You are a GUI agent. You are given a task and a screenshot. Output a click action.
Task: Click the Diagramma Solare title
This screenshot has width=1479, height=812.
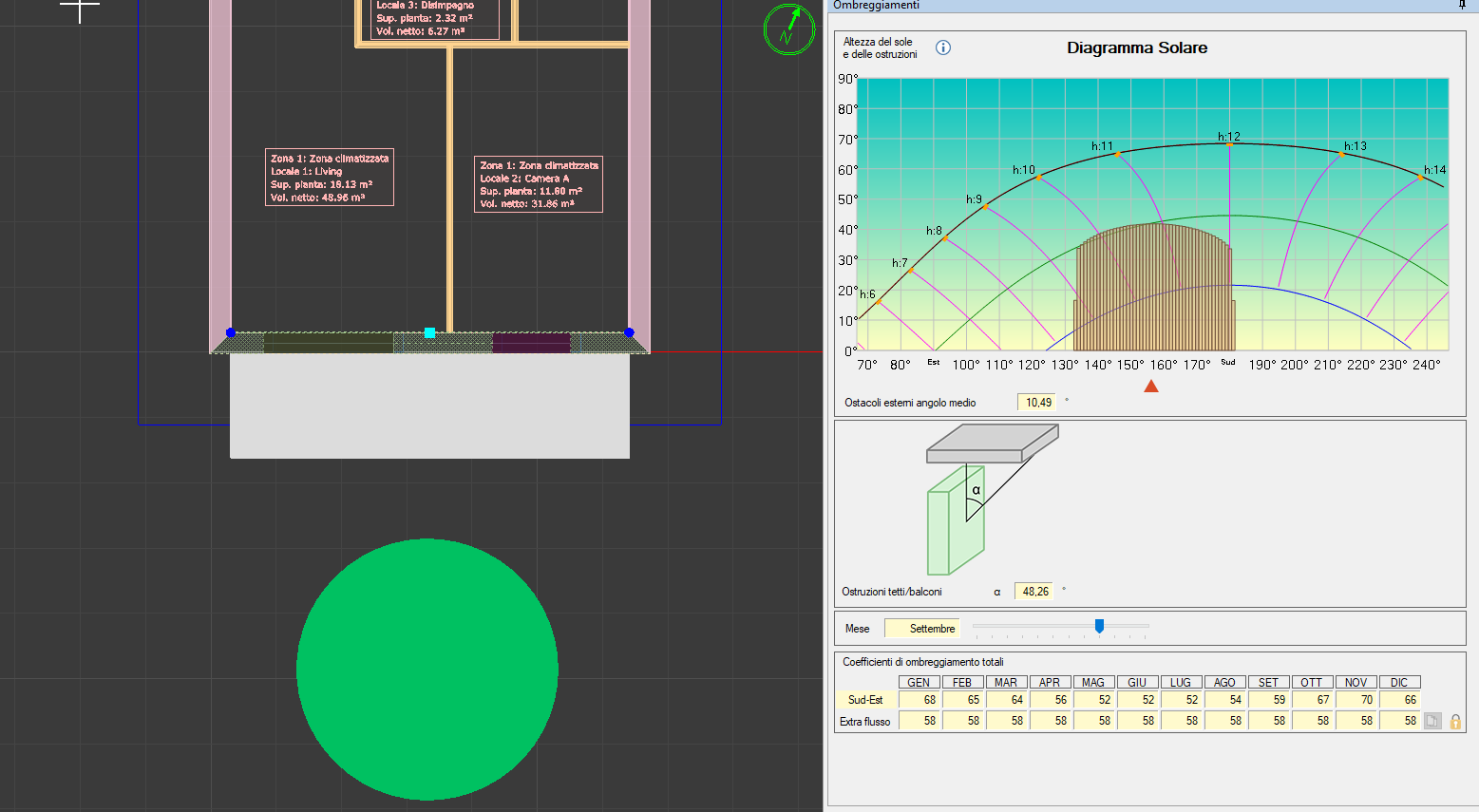(x=1137, y=47)
